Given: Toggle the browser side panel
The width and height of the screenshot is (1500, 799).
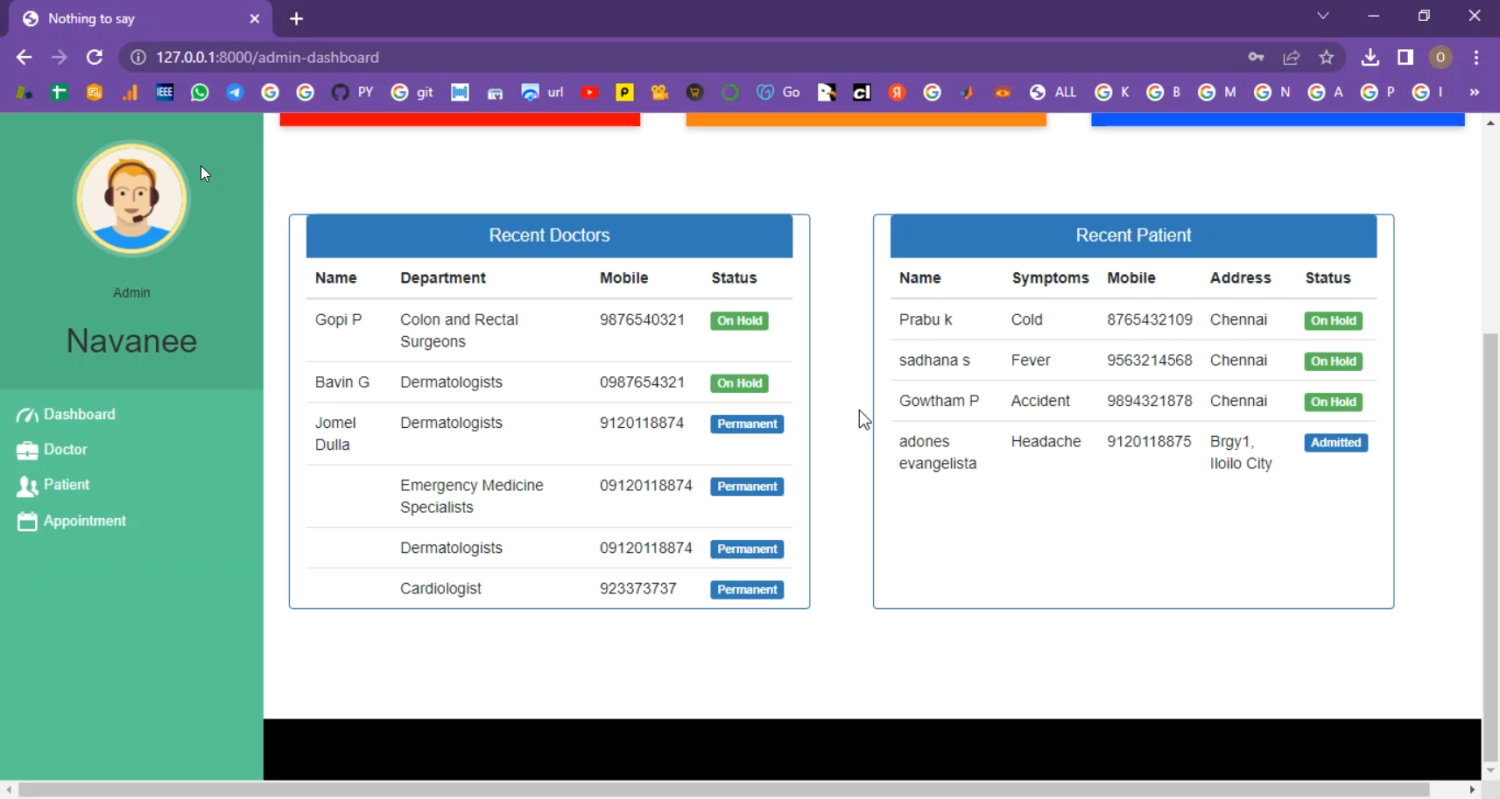Looking at the screenshot, I should 1405,57.
